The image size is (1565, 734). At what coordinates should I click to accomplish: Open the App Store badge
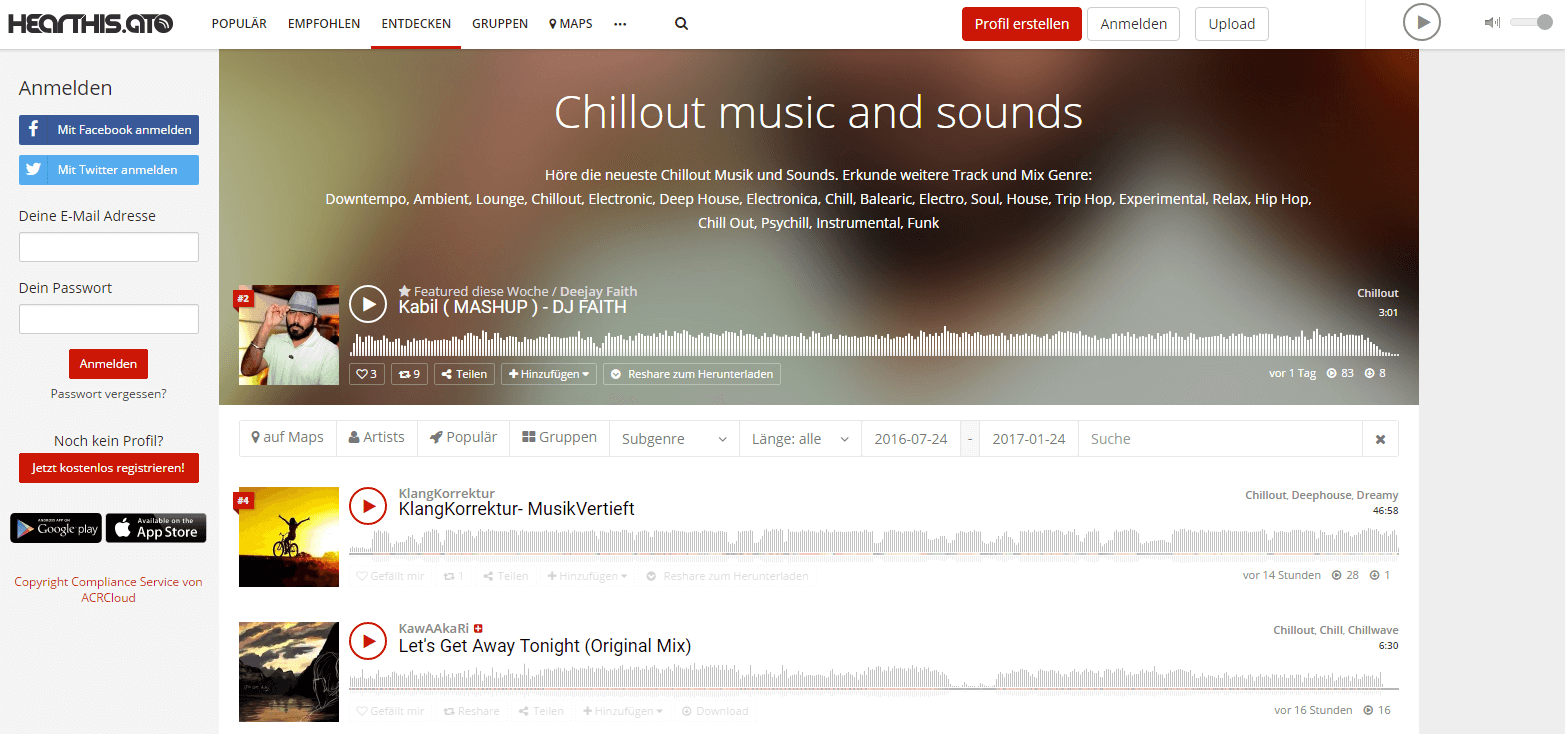tap(156, 529)
